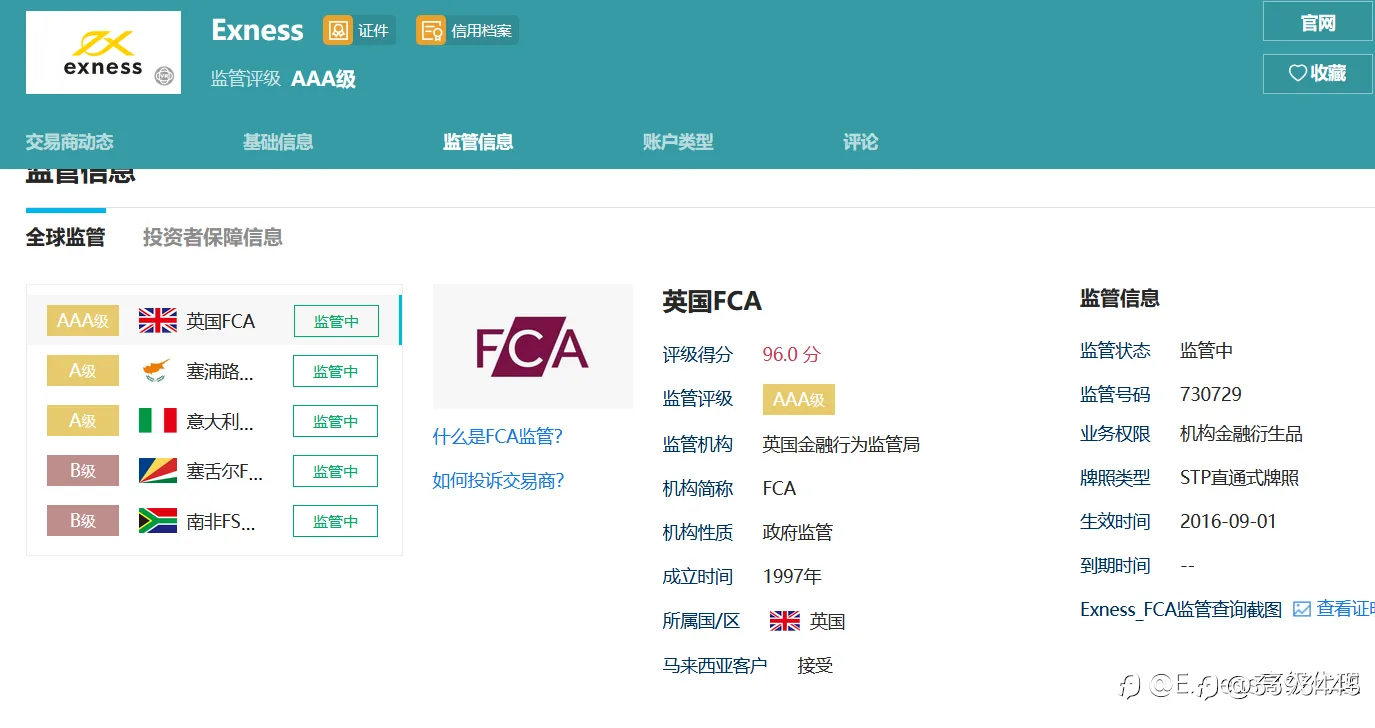Click the 收藏 favorite heart button

pos(1317,73)
